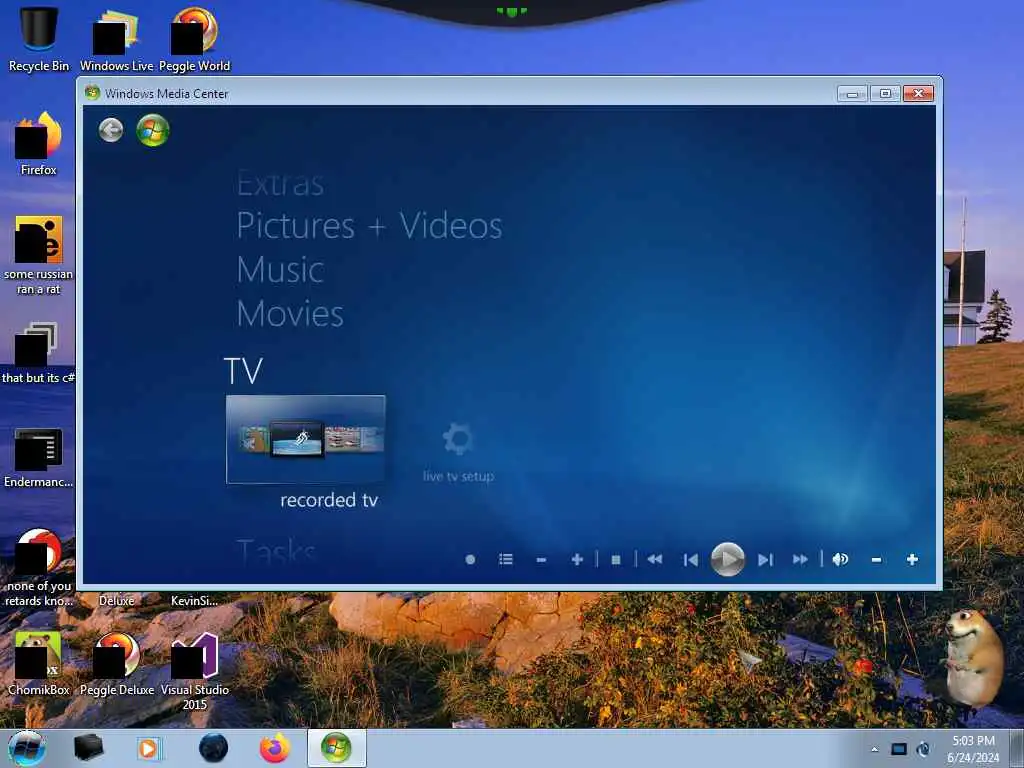Select the Movies menu item

coord(290,313)
